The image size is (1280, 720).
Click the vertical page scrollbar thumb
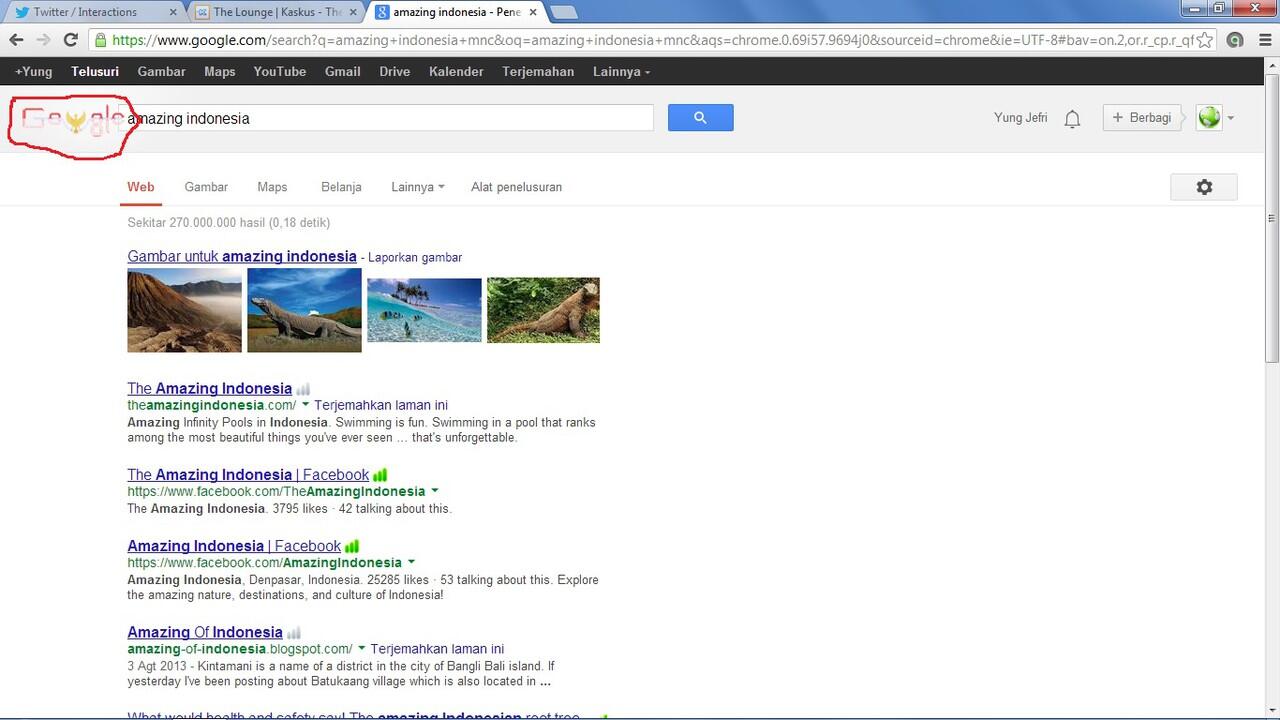pos(1271,218)
